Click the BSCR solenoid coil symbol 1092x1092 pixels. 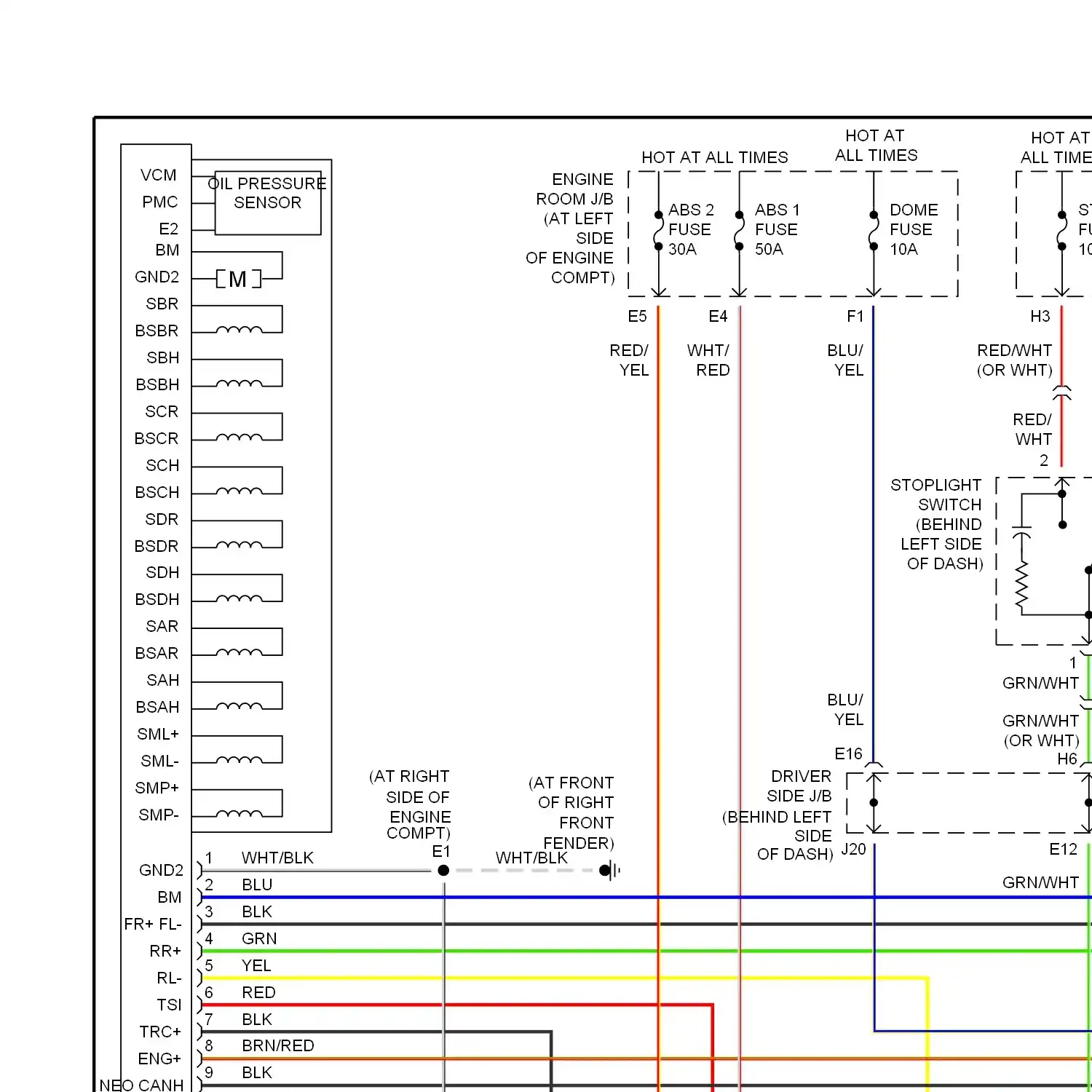pyautogui.click(x=240, y=438)
